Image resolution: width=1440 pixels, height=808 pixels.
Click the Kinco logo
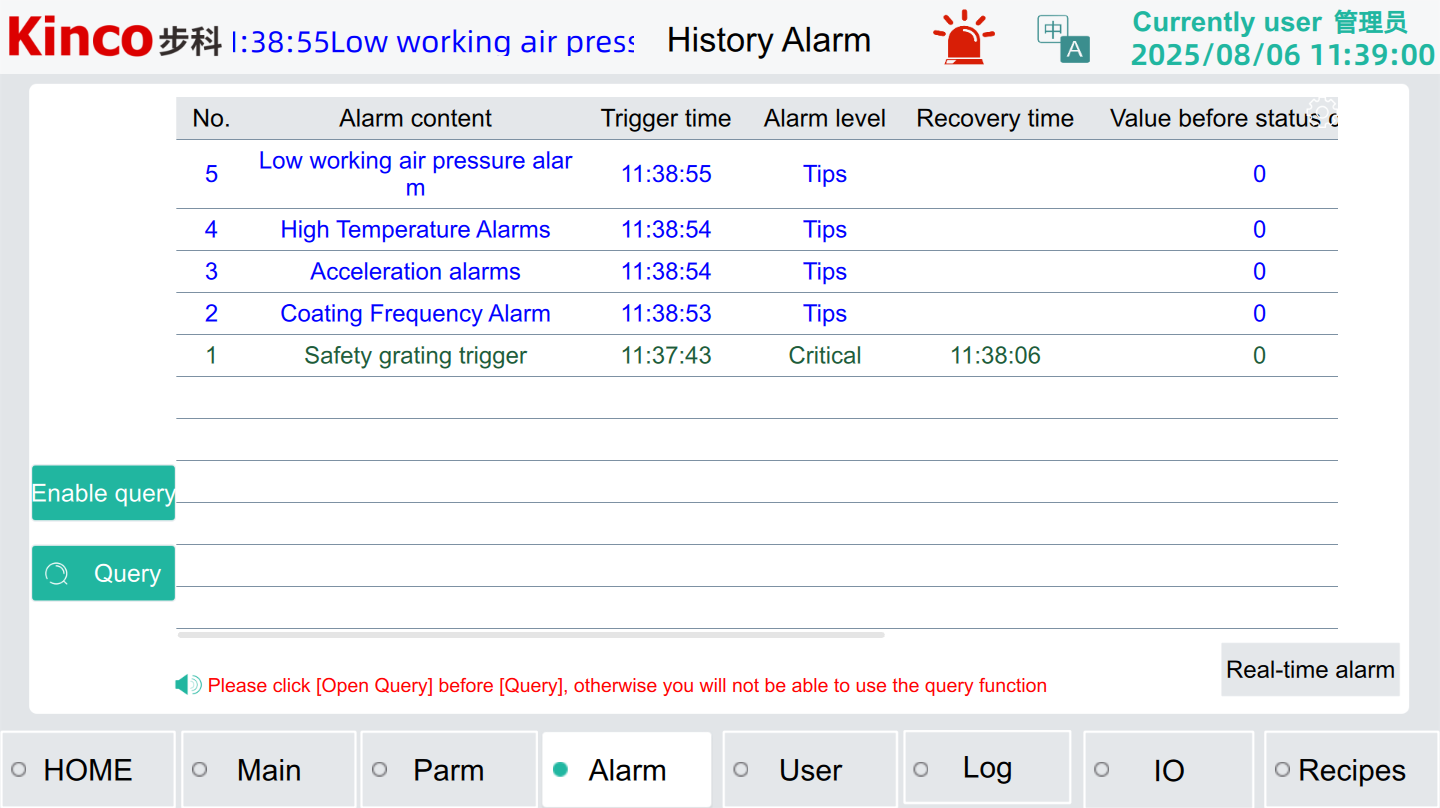(x=80, y=38)
